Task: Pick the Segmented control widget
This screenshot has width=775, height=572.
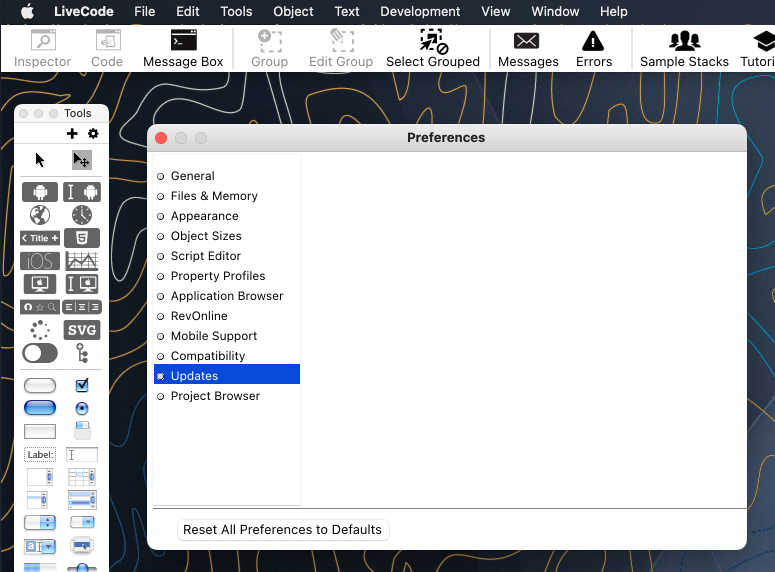Action: click(82, 307)
